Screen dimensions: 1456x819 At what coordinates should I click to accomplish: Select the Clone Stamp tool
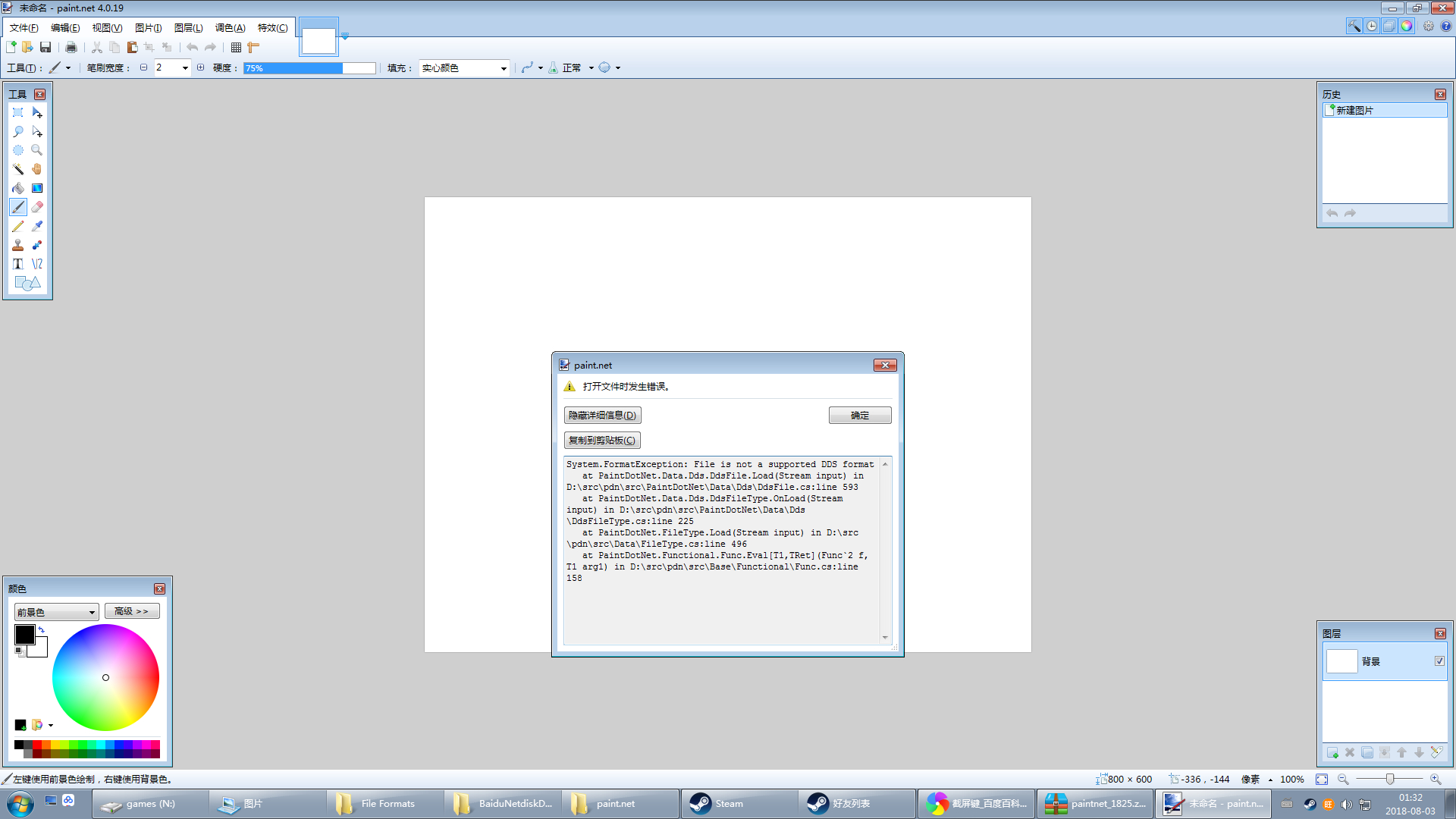(x=18, y=245)
